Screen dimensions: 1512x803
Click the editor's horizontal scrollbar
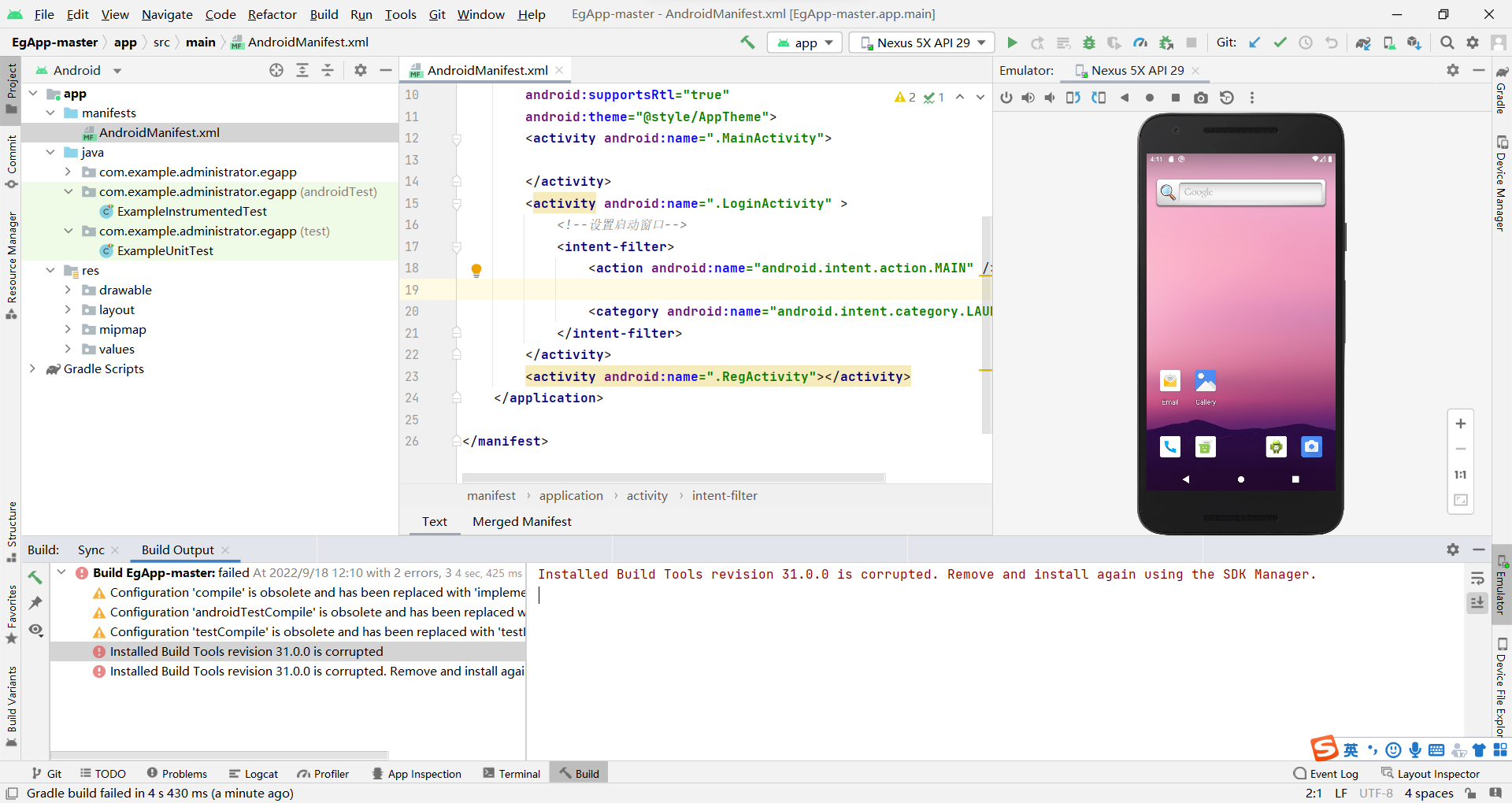[x=673, y=477]
